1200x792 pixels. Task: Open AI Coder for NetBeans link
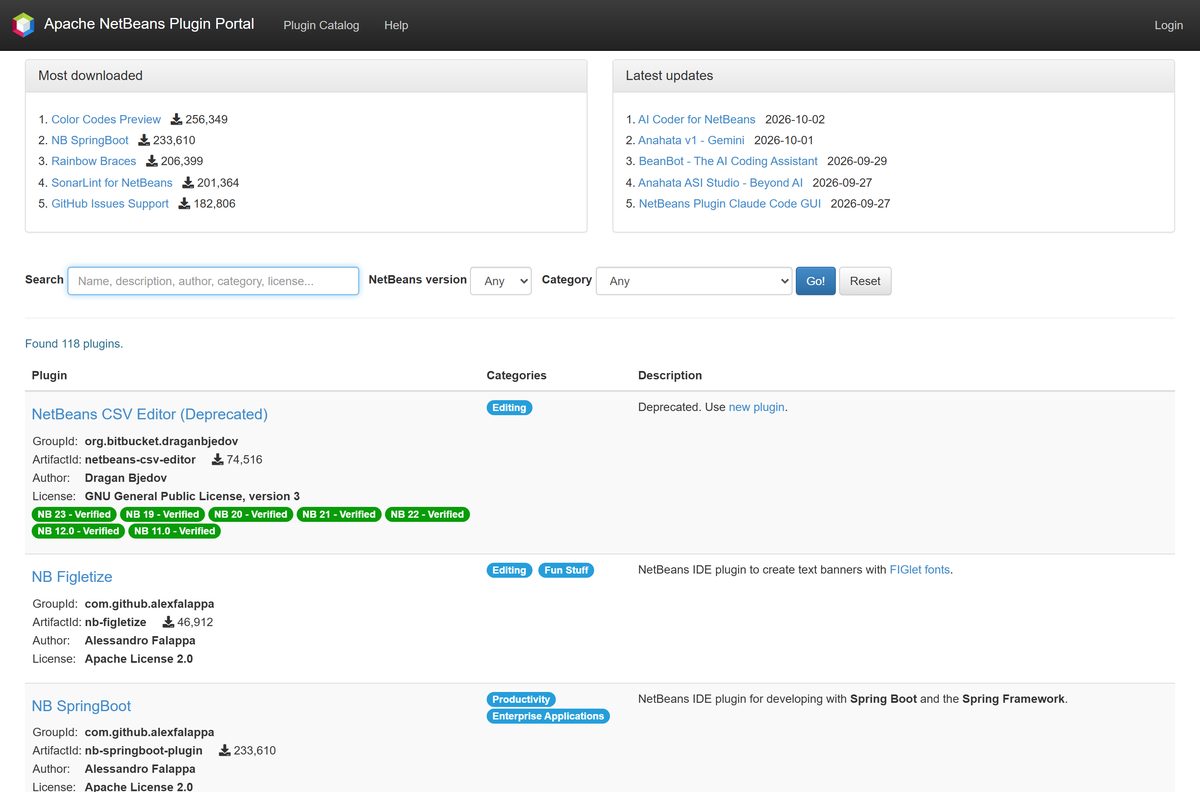pos(697,119)
